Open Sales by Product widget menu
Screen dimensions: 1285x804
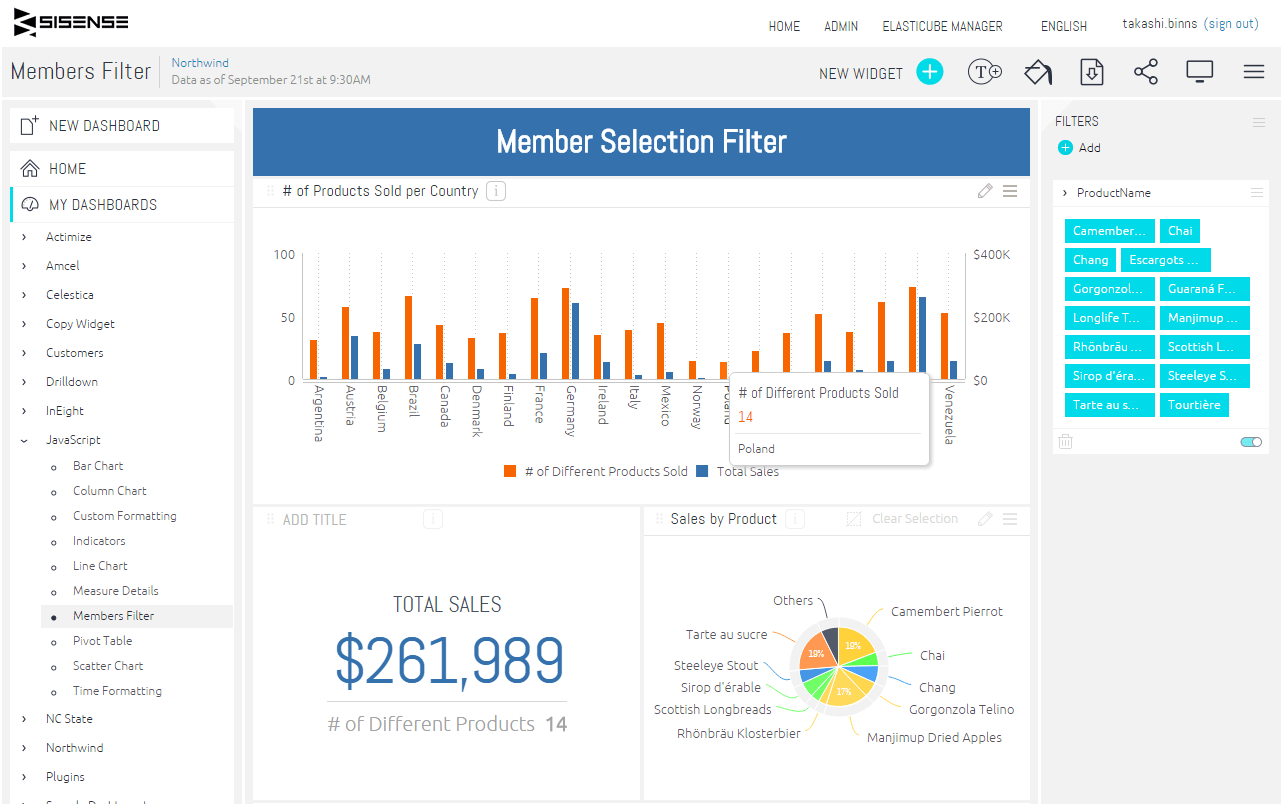click(1010, 519)
